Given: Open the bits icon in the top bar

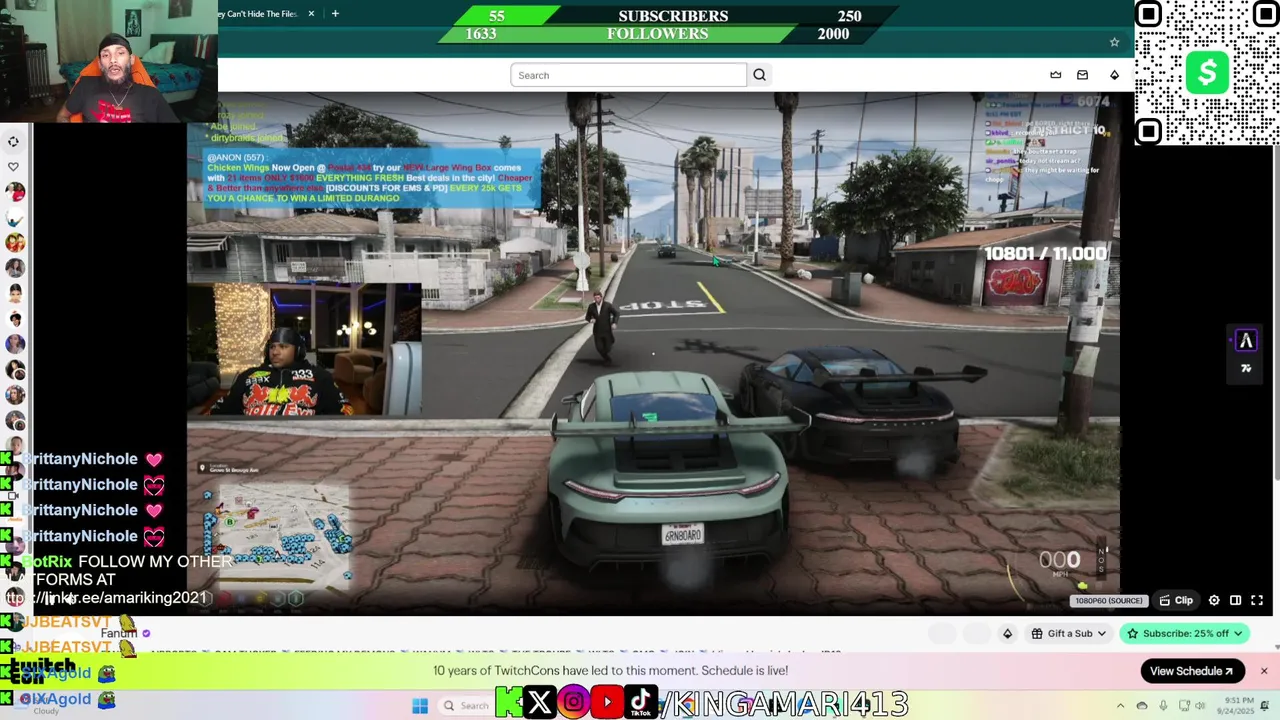Looking at the screenshot, I should [x=1114, y=75].
